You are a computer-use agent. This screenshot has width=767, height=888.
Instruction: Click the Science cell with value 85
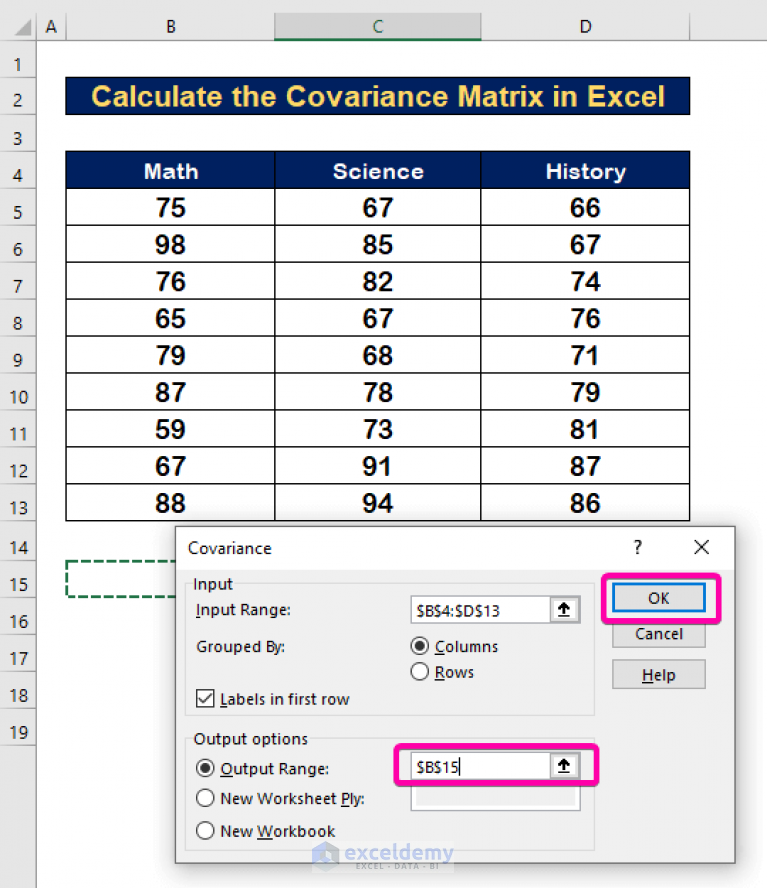coord(378,244)
